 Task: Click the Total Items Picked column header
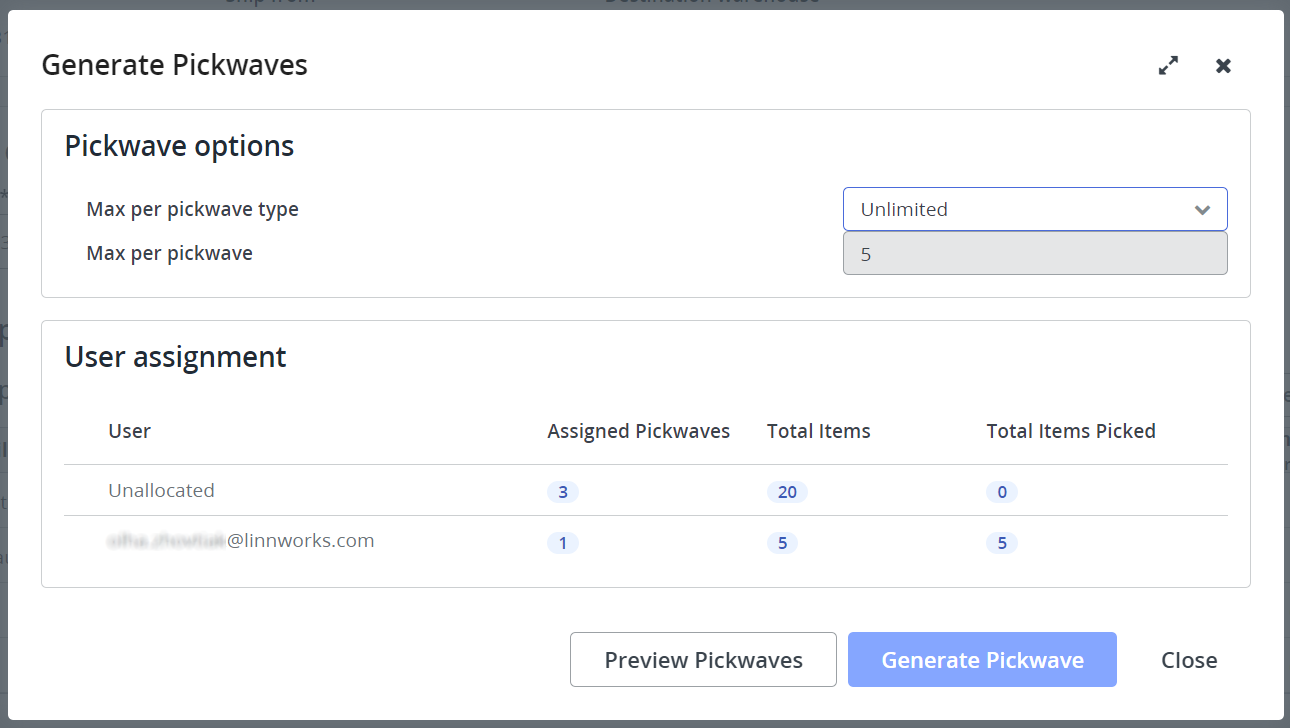click(x=1070, y=431)
